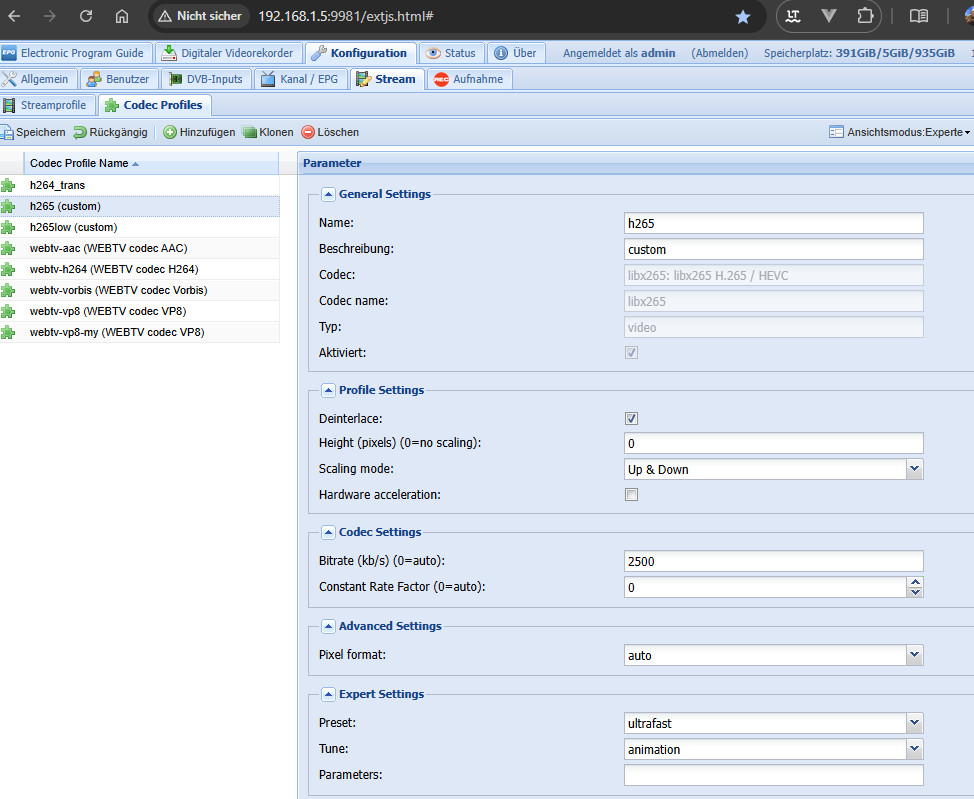Toggle the Deinterlace checkbox
The width and height of the screenshot is (974, 799).
[x=631, y=418]
